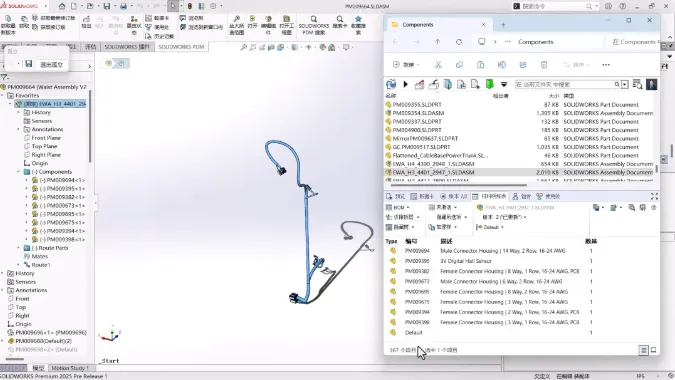Click the scissors cut icon in the Components window
The image size is (675, 380).
pyautogui.click(x=438, y=65)
